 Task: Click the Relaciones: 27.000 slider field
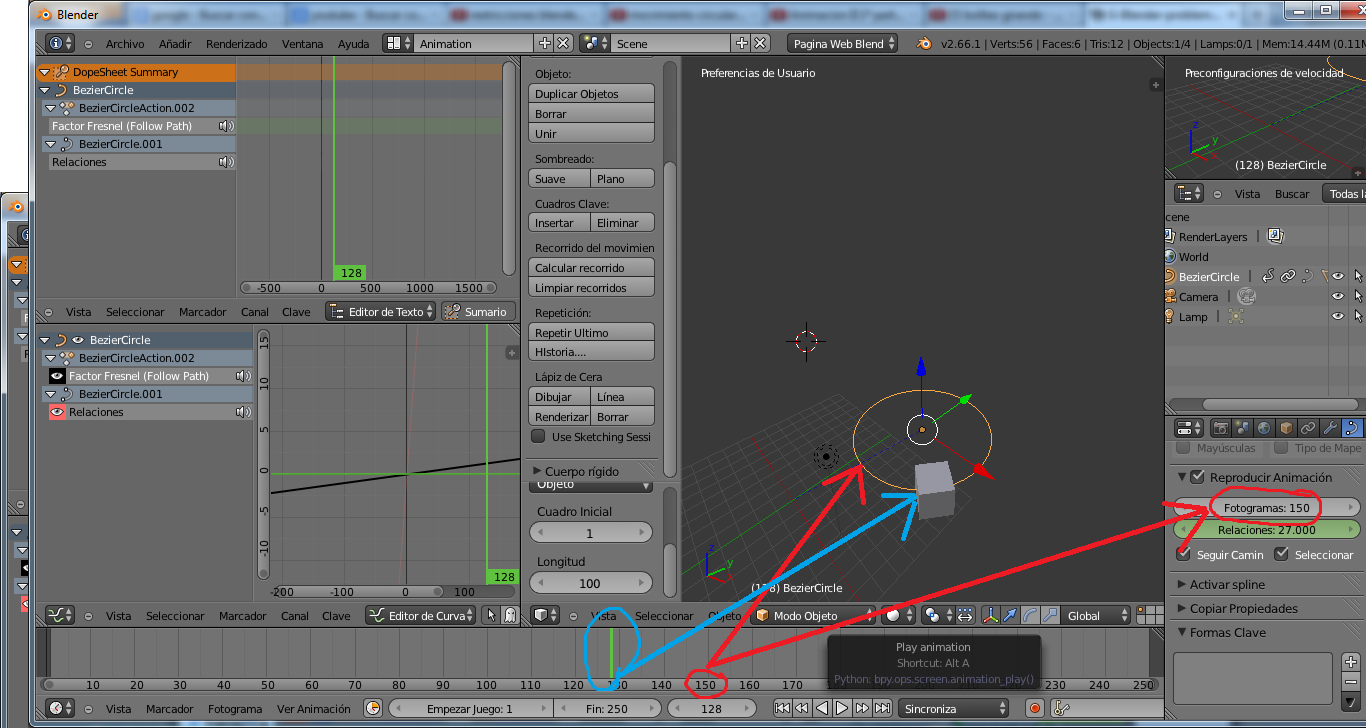(x=1267, y=530)
